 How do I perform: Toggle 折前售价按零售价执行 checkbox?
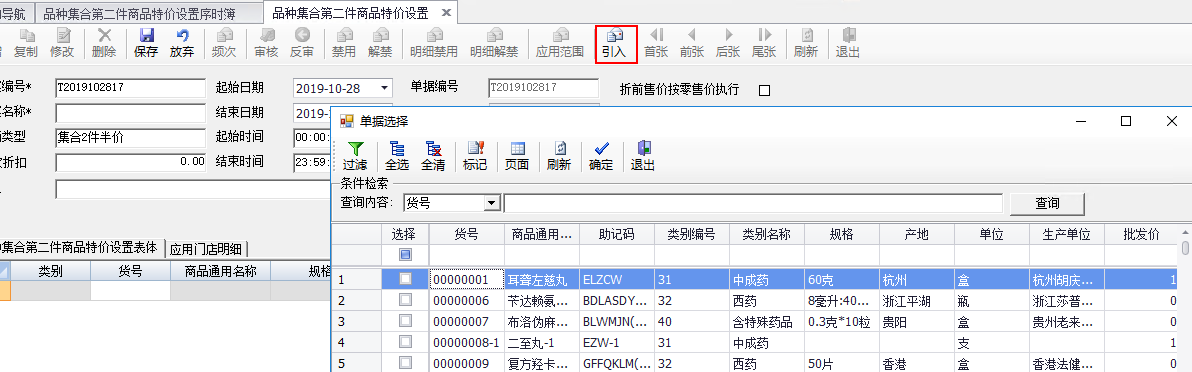(765, 91)
